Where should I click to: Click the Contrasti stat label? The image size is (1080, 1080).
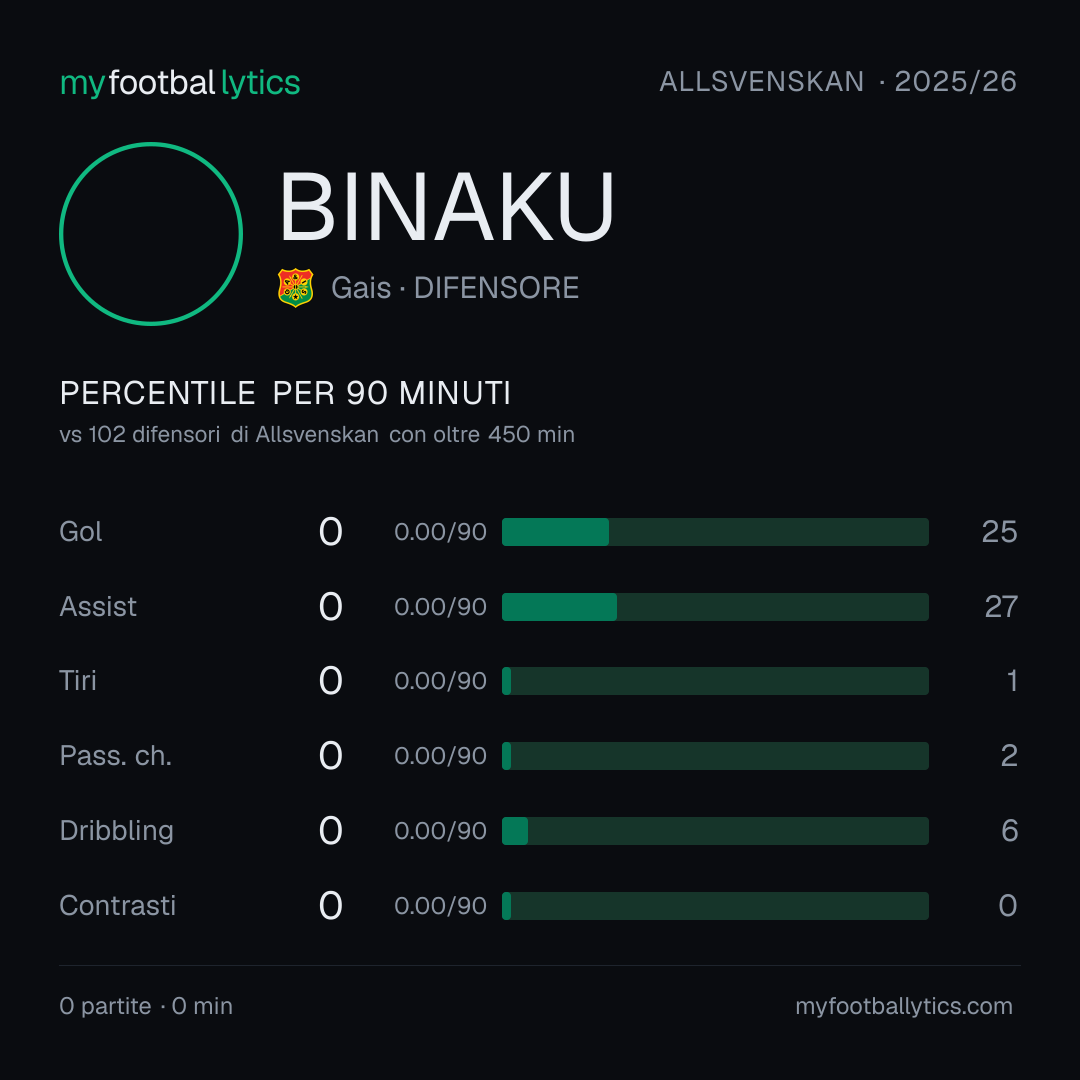click(x=118, y=906)
